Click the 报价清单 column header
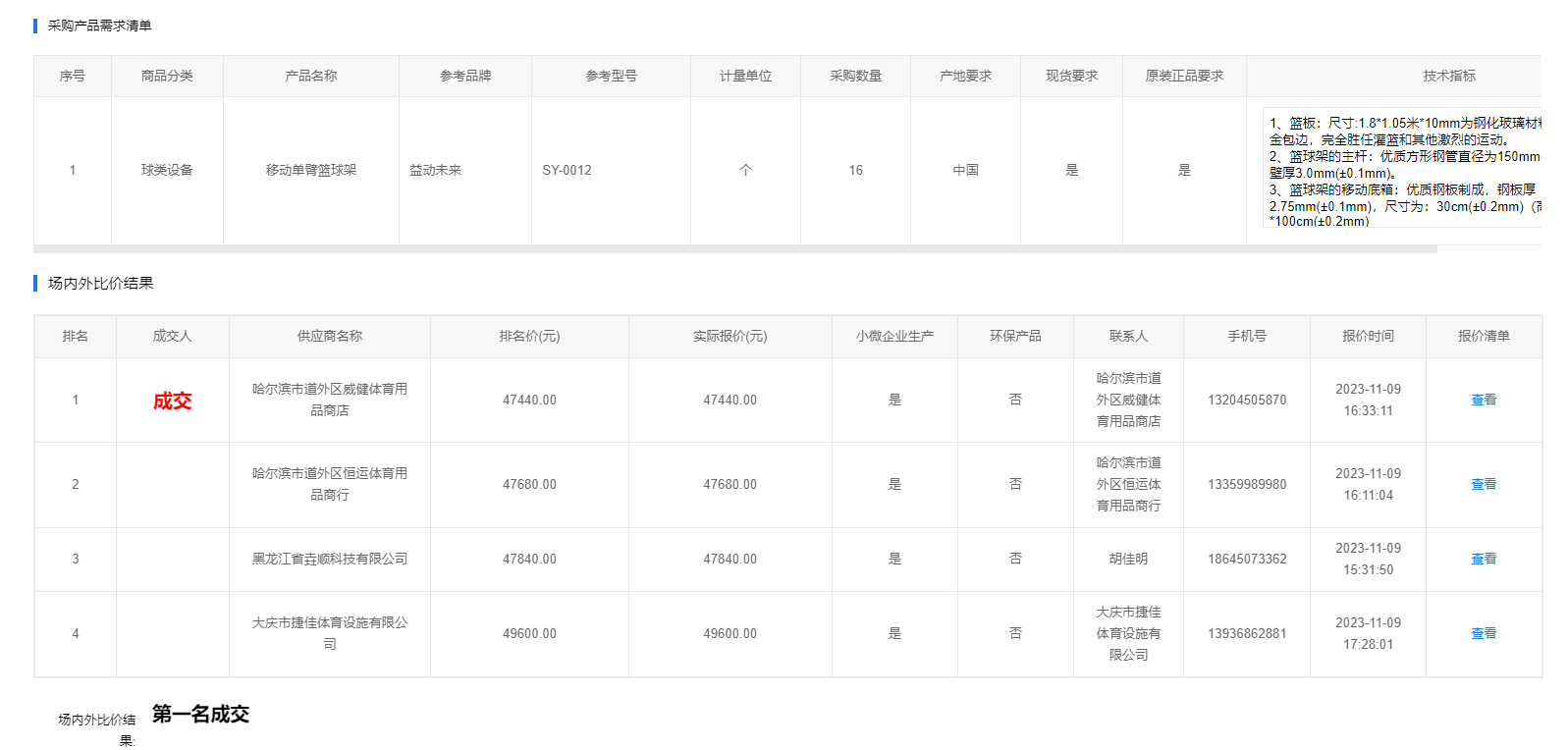 point(1483,336)
